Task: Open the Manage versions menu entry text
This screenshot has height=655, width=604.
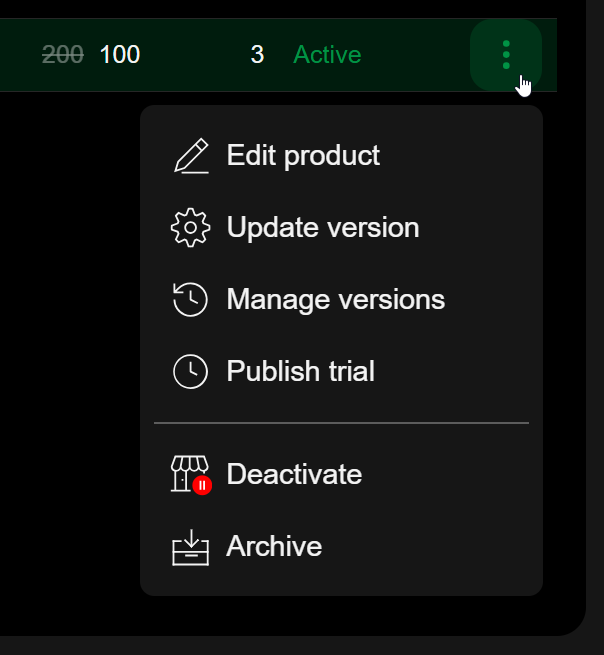Action: (x=335, y=300)
